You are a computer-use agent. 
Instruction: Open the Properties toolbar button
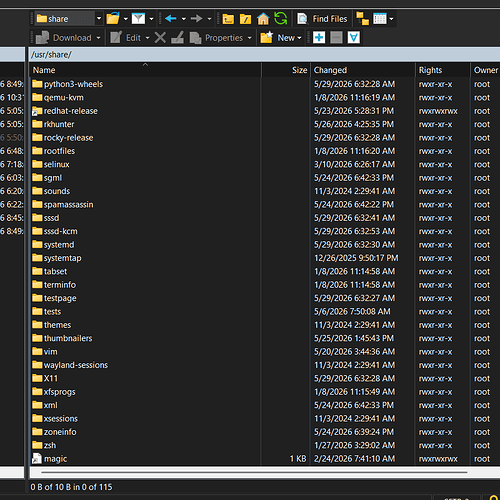pyautogui.click(x=216, y=38)
